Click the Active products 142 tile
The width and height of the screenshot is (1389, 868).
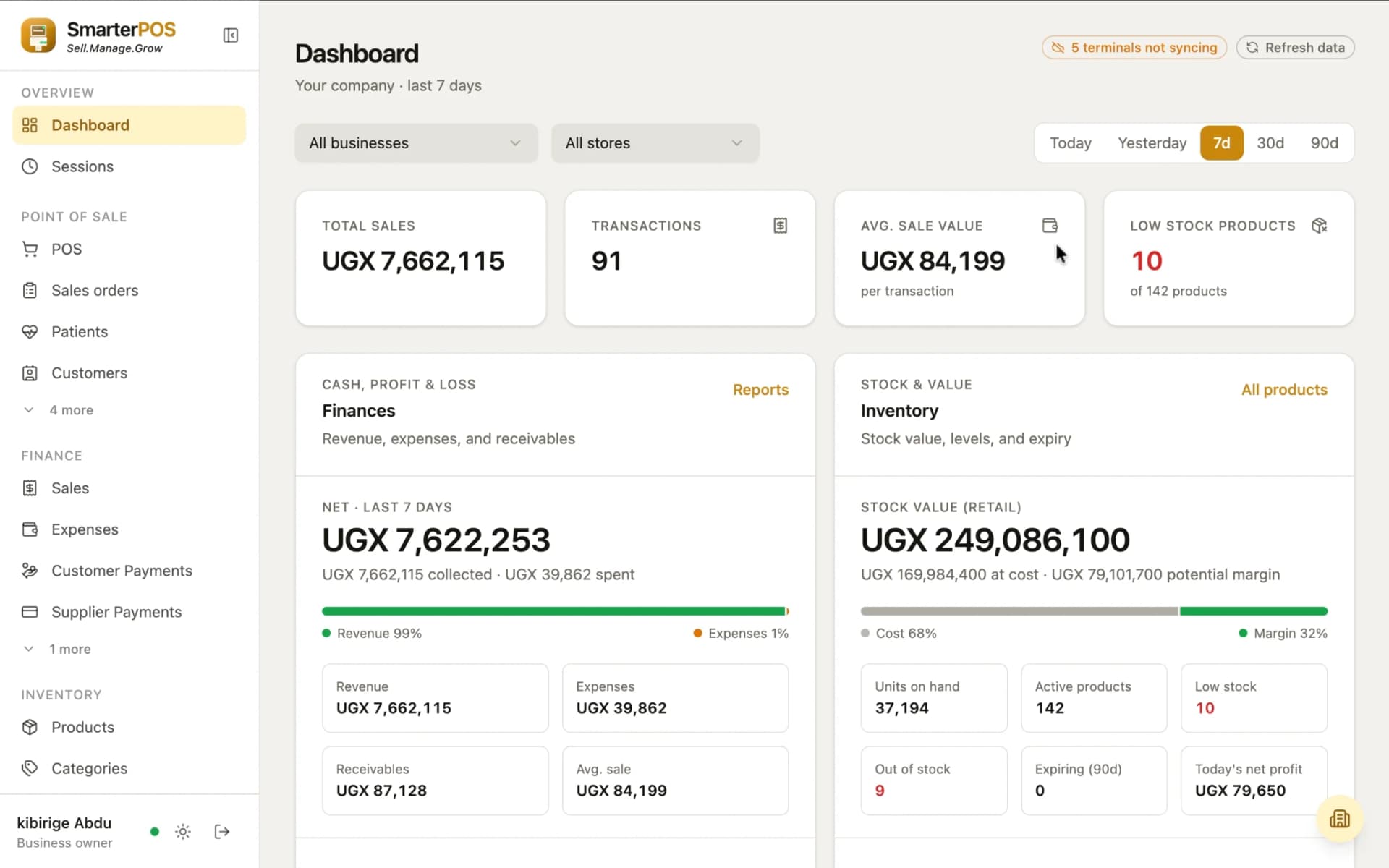(x=1094, y=698)
